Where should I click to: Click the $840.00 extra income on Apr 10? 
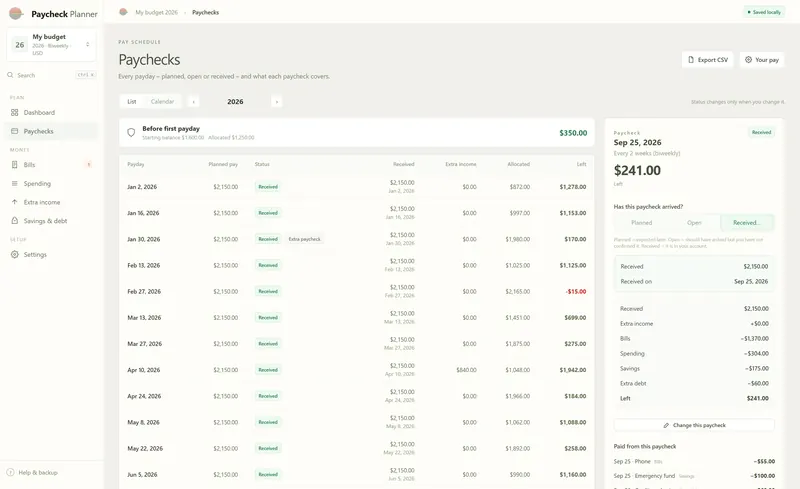click(466, 370)
